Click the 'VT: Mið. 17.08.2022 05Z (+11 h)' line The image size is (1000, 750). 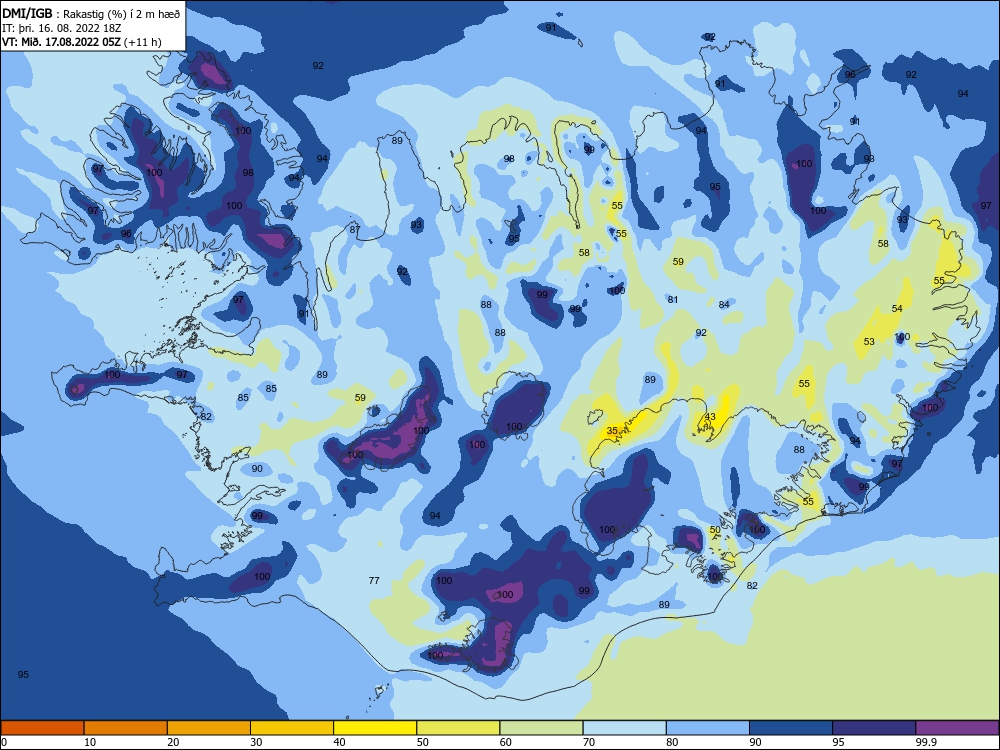click(82, 42)
